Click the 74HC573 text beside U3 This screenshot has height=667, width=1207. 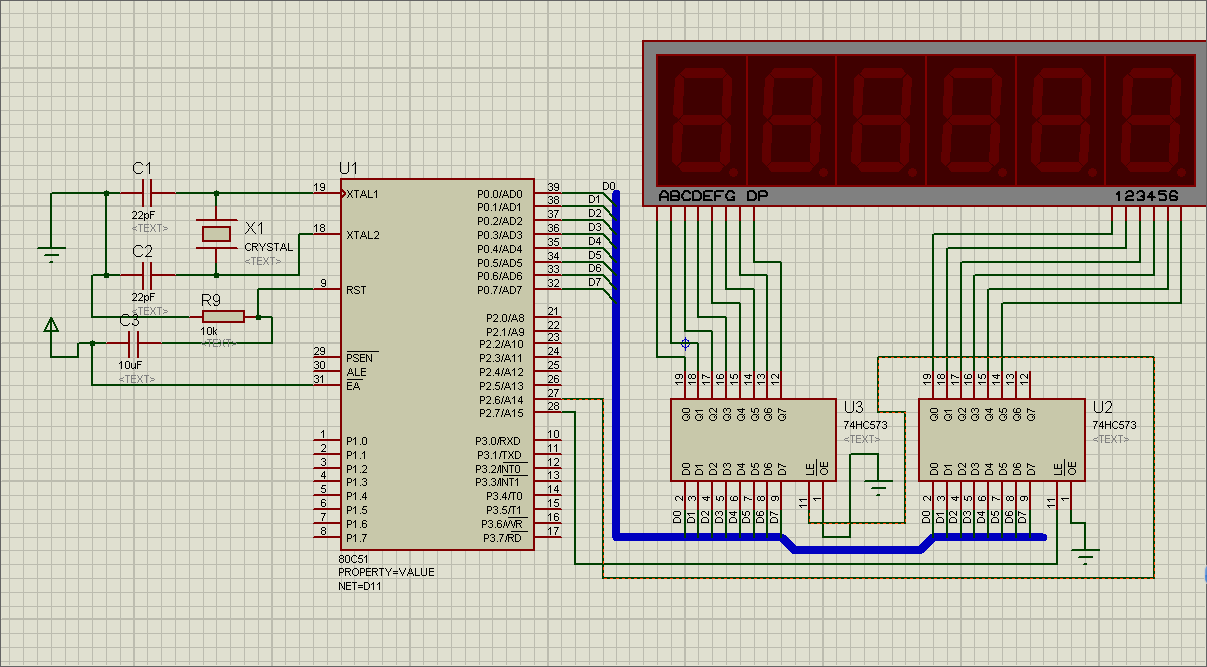coord(865,425)
